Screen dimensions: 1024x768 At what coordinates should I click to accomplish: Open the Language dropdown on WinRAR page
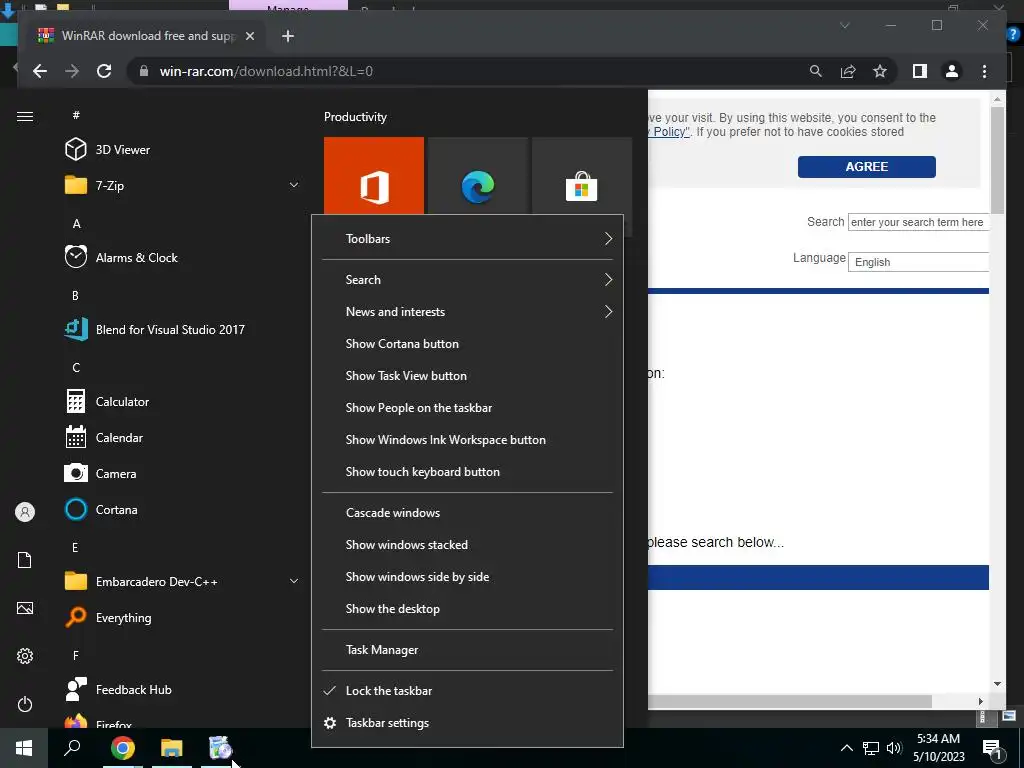[x=918, y=262]
